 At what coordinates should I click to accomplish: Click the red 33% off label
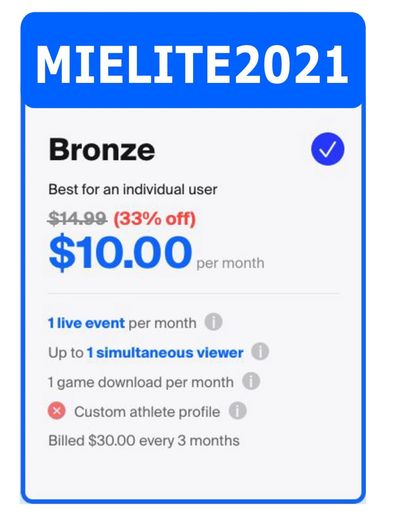pyautogui.click(x=155, y=219)
